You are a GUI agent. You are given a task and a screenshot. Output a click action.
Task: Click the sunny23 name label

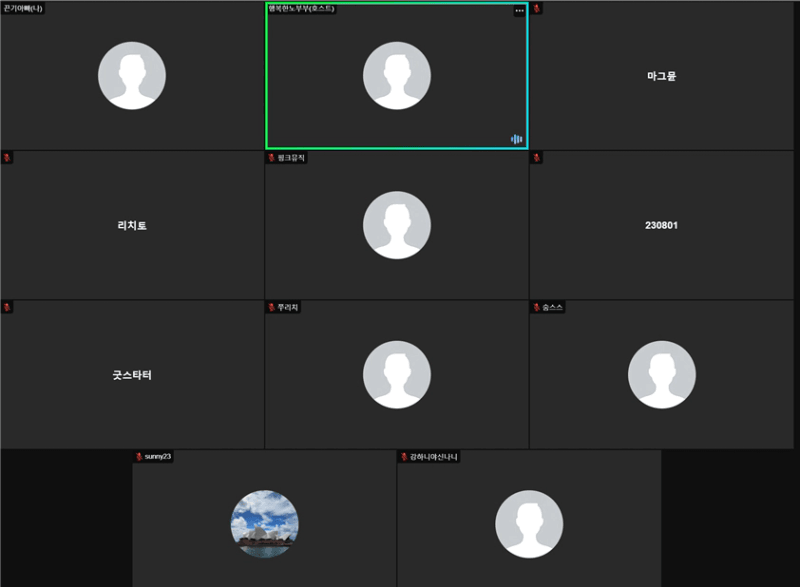click(158, 456)
